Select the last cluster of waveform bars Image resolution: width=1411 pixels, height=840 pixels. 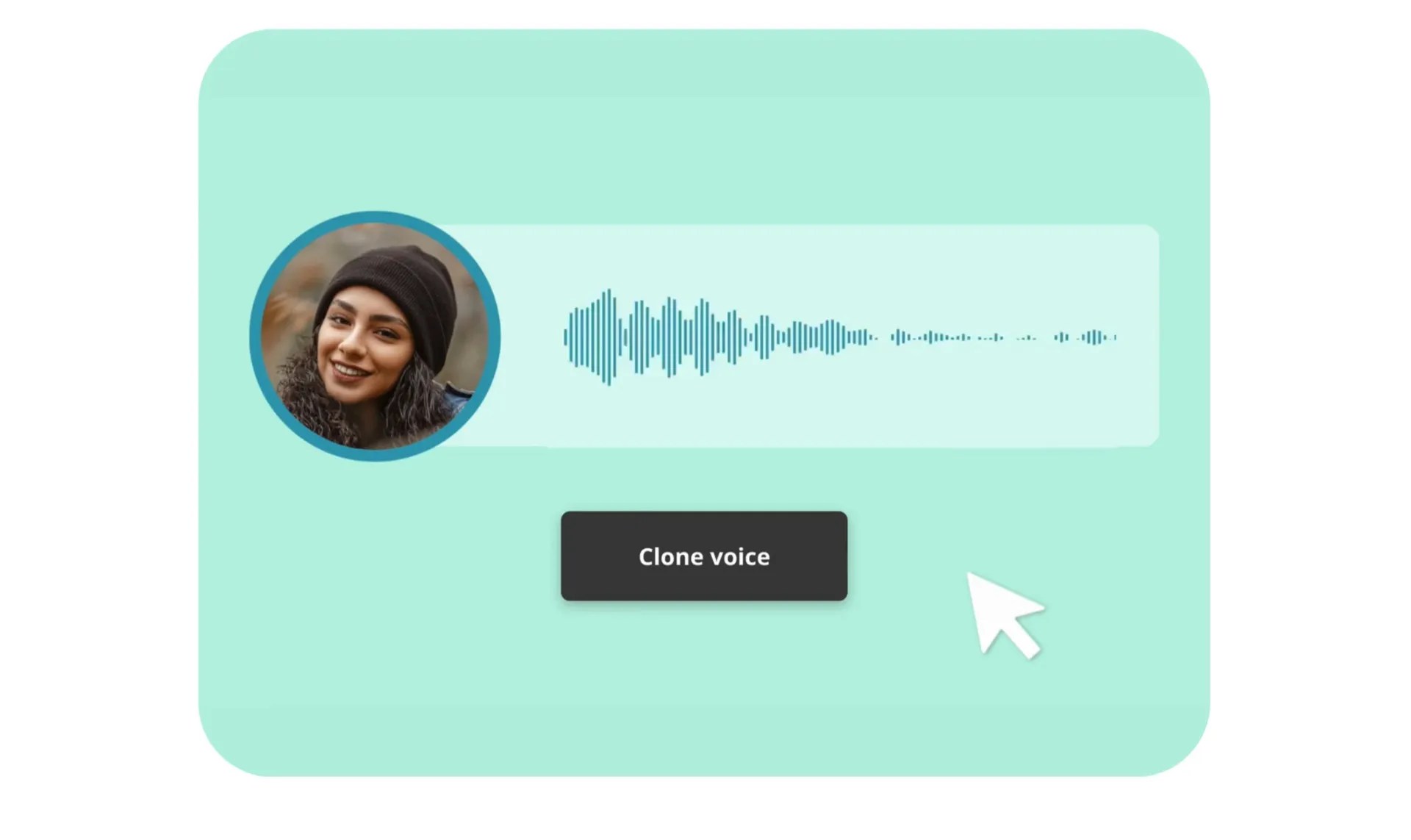tap(1095, 337)
